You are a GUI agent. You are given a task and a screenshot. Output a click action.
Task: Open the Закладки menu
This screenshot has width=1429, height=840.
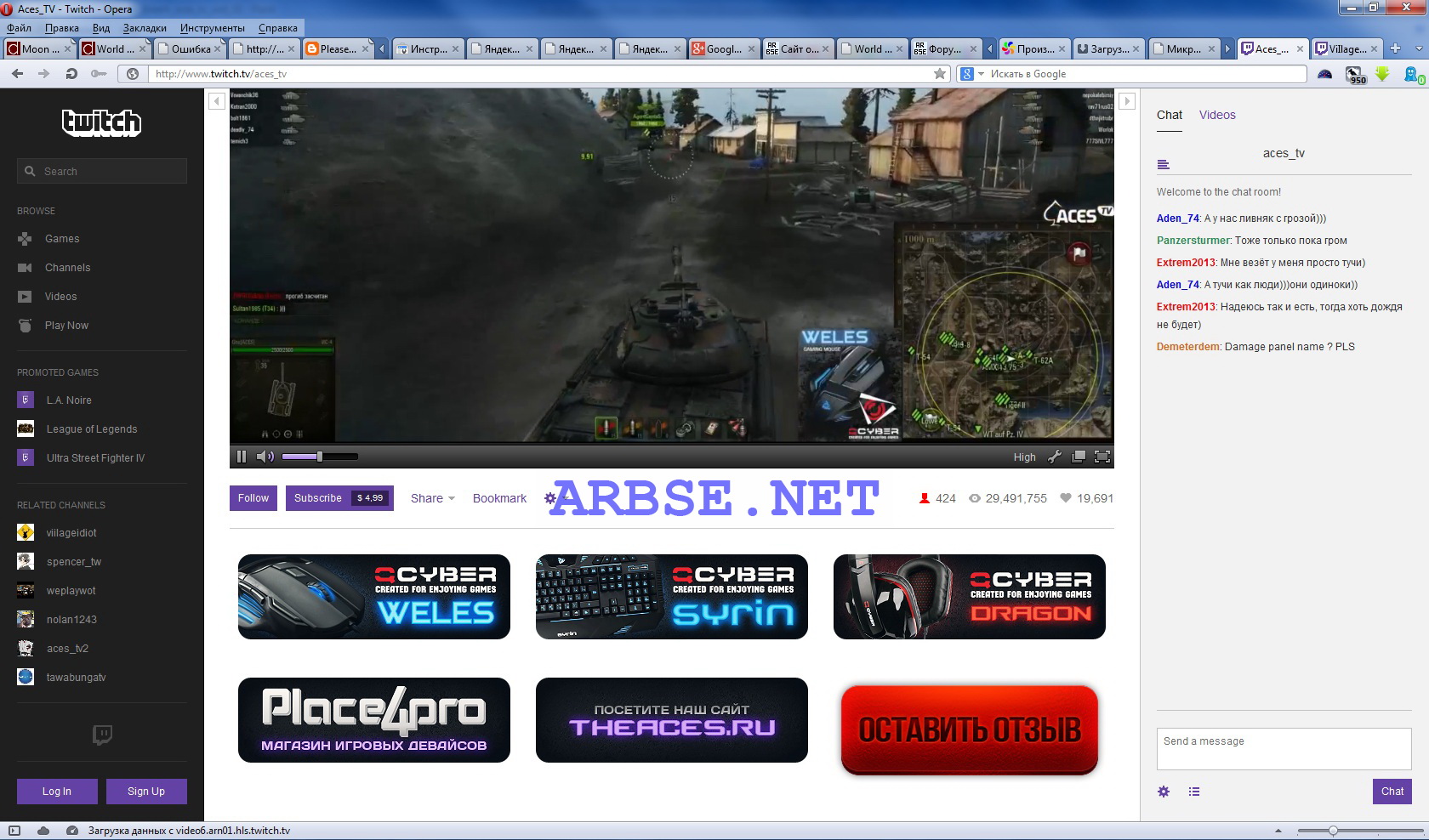click(x=145, y=28)
